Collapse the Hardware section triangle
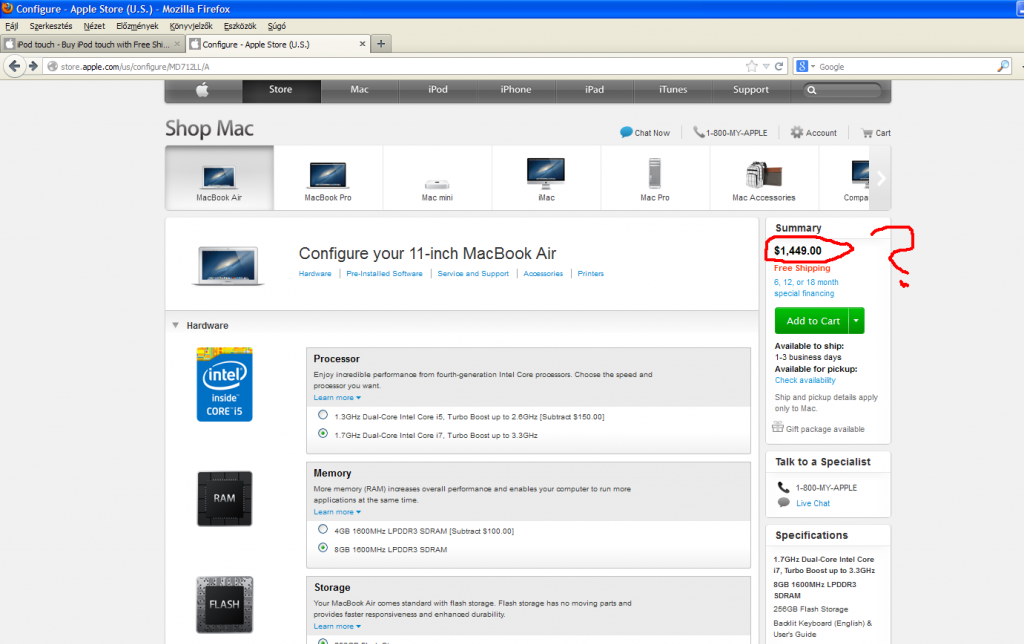The width and height of the screenshot is (1024, 644). [175, 325]
